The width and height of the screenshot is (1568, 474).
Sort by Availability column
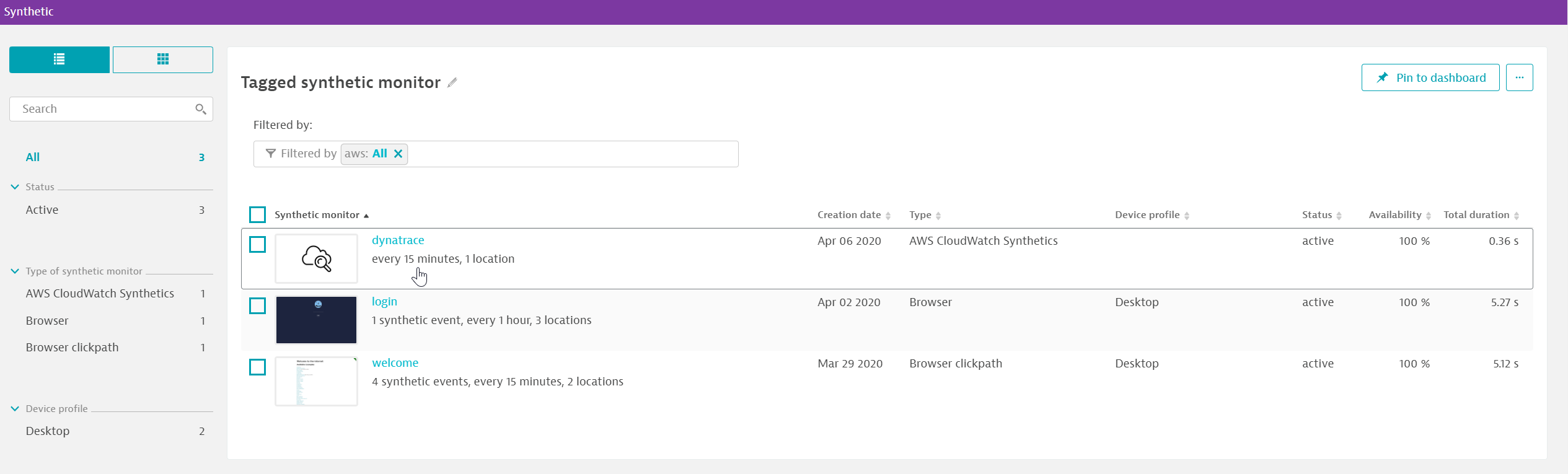coord(1400,215)
